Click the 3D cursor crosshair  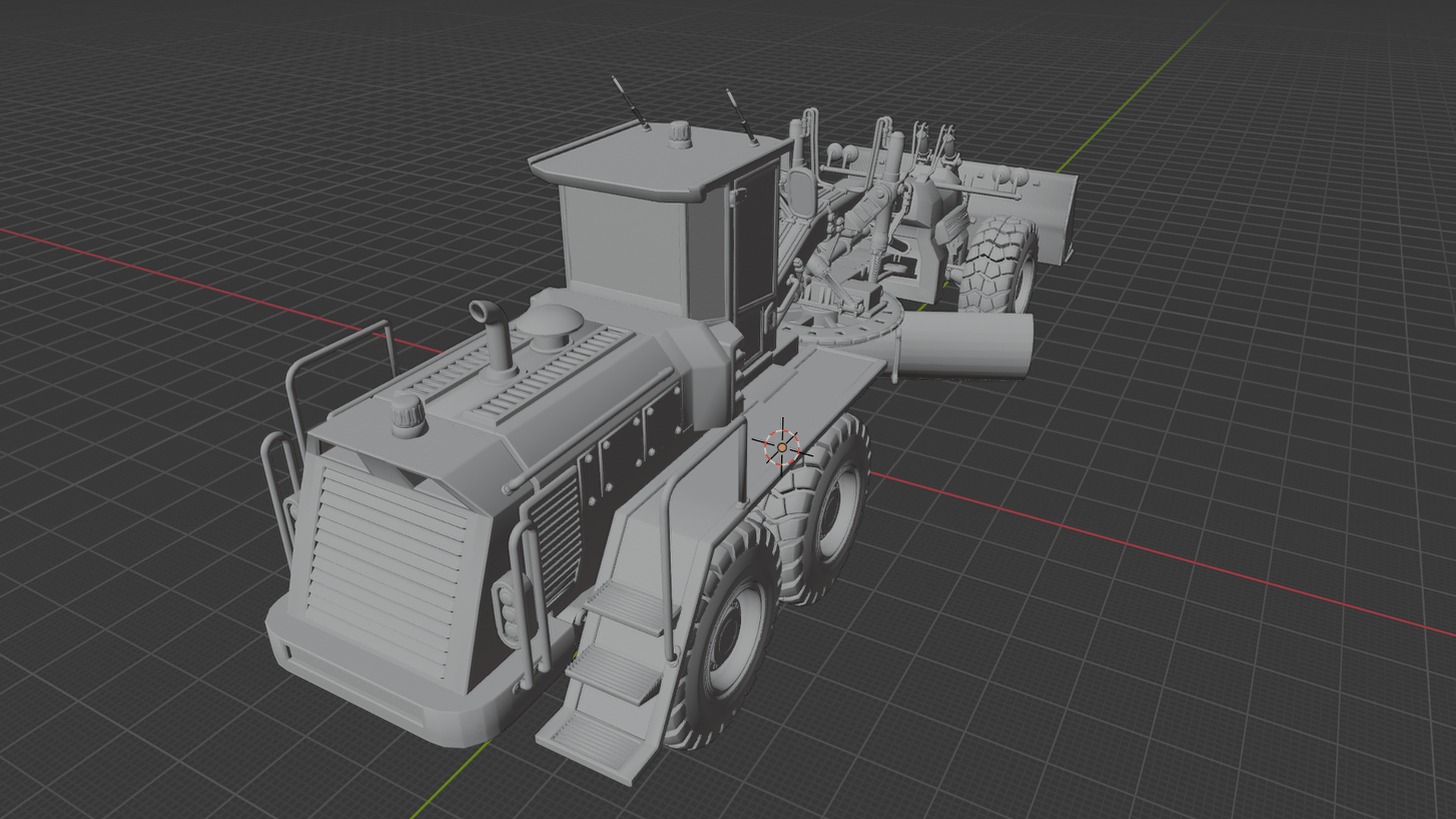point(782,447)
